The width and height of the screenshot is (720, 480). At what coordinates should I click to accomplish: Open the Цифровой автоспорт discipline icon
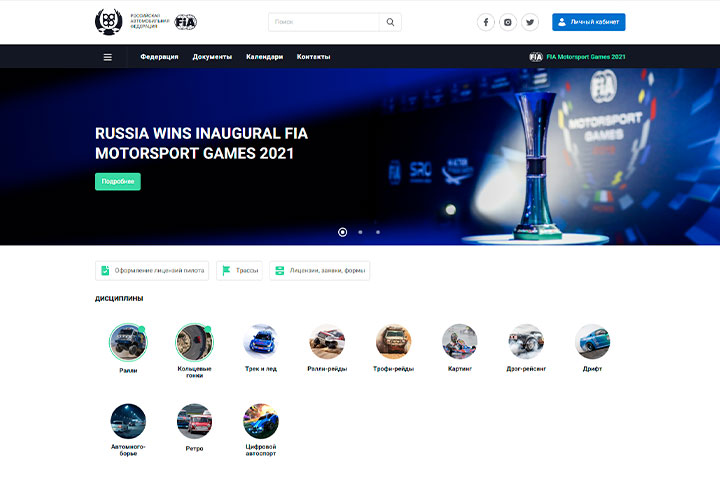pyautogui.click(x=261, y=421)
